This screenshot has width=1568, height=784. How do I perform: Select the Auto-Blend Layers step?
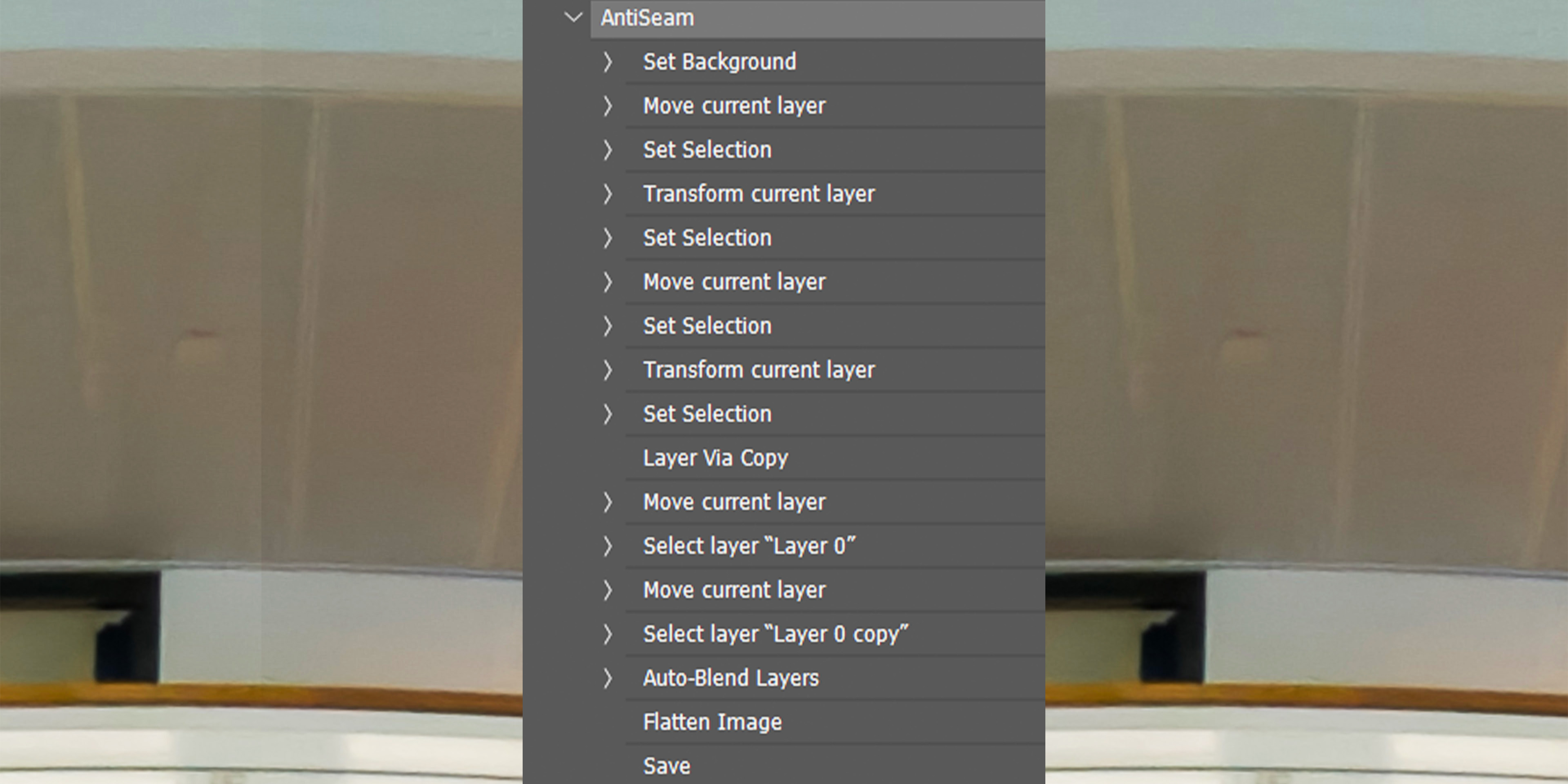pyautogui.click(x=731, y=678)
